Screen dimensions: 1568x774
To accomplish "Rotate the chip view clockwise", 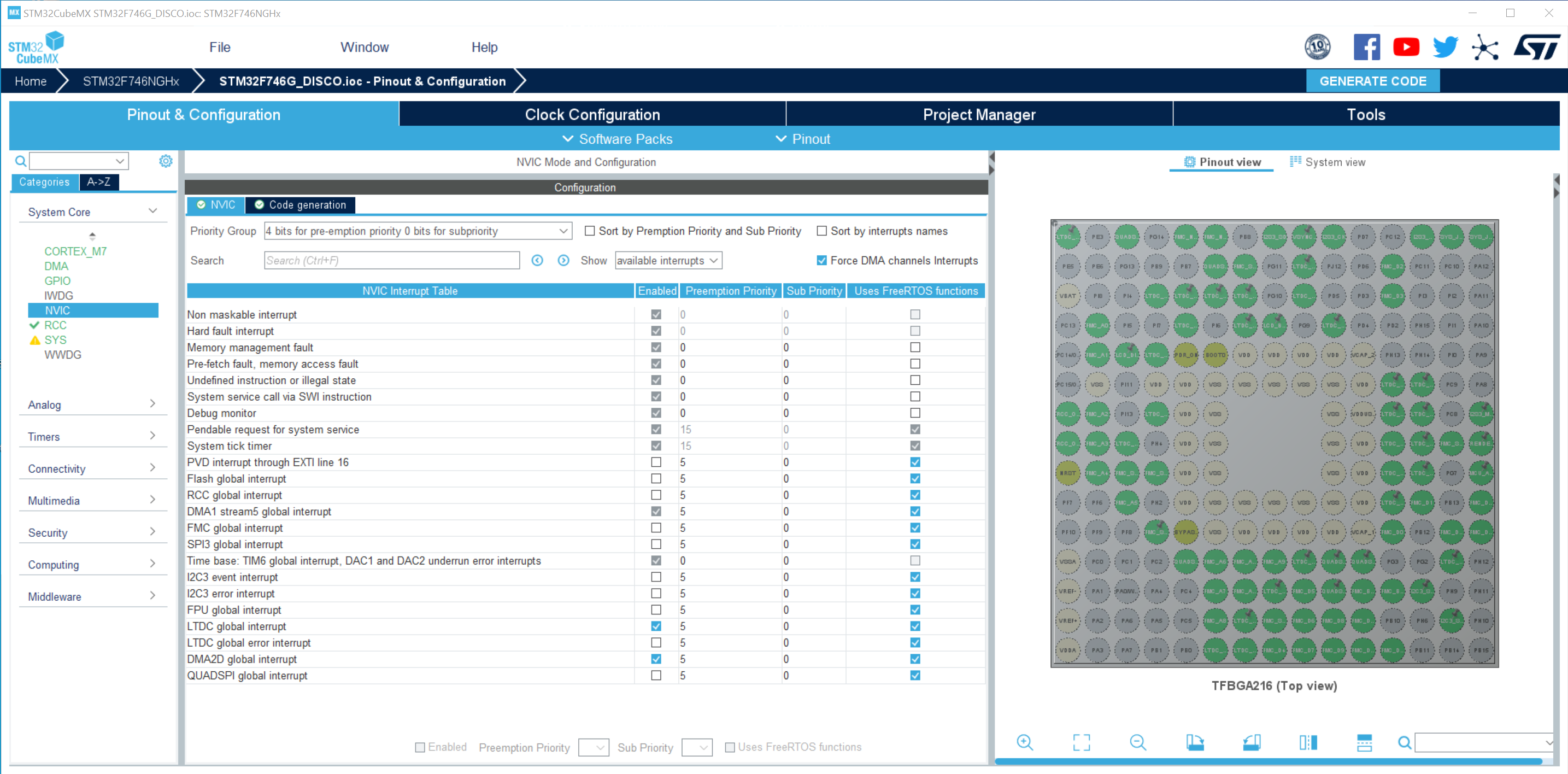I will pyautogui.click(x=1194, y=742).
